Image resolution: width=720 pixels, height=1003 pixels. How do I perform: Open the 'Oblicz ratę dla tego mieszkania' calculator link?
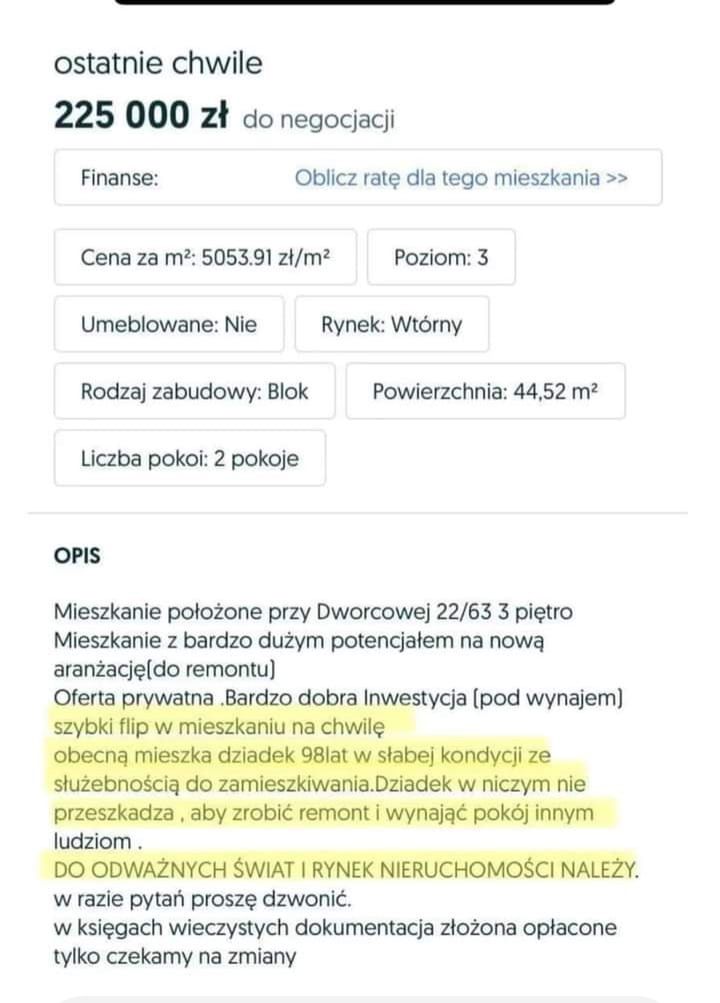click(459, 177)
